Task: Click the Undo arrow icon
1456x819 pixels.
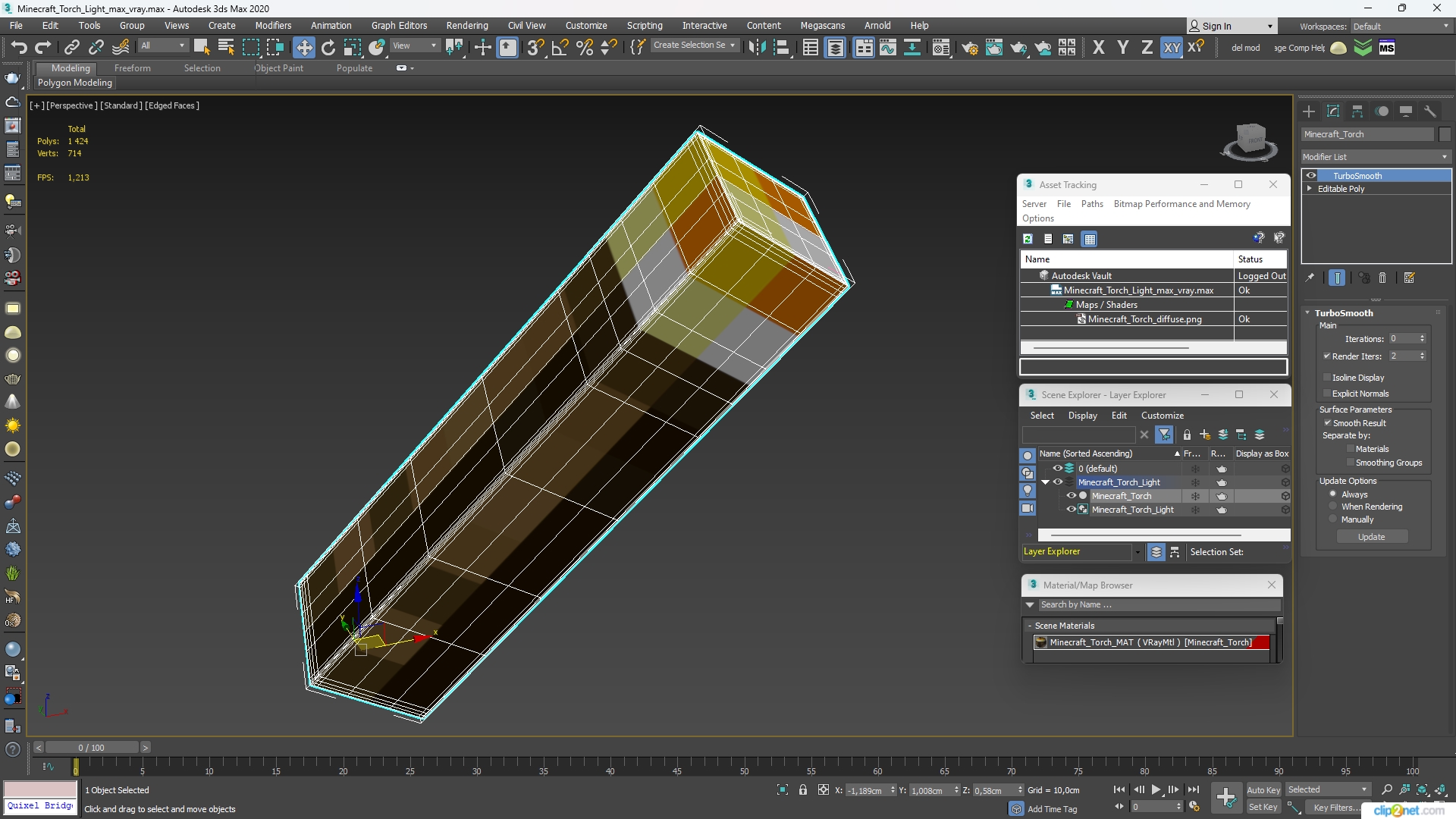Action: [18, 48]
